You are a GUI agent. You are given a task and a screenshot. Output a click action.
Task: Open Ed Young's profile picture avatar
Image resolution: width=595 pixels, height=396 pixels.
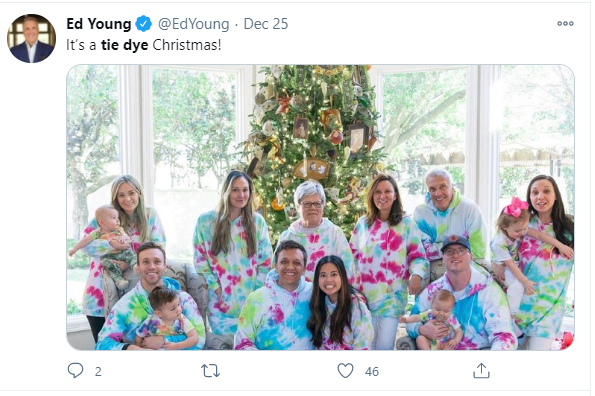point(31,38)
